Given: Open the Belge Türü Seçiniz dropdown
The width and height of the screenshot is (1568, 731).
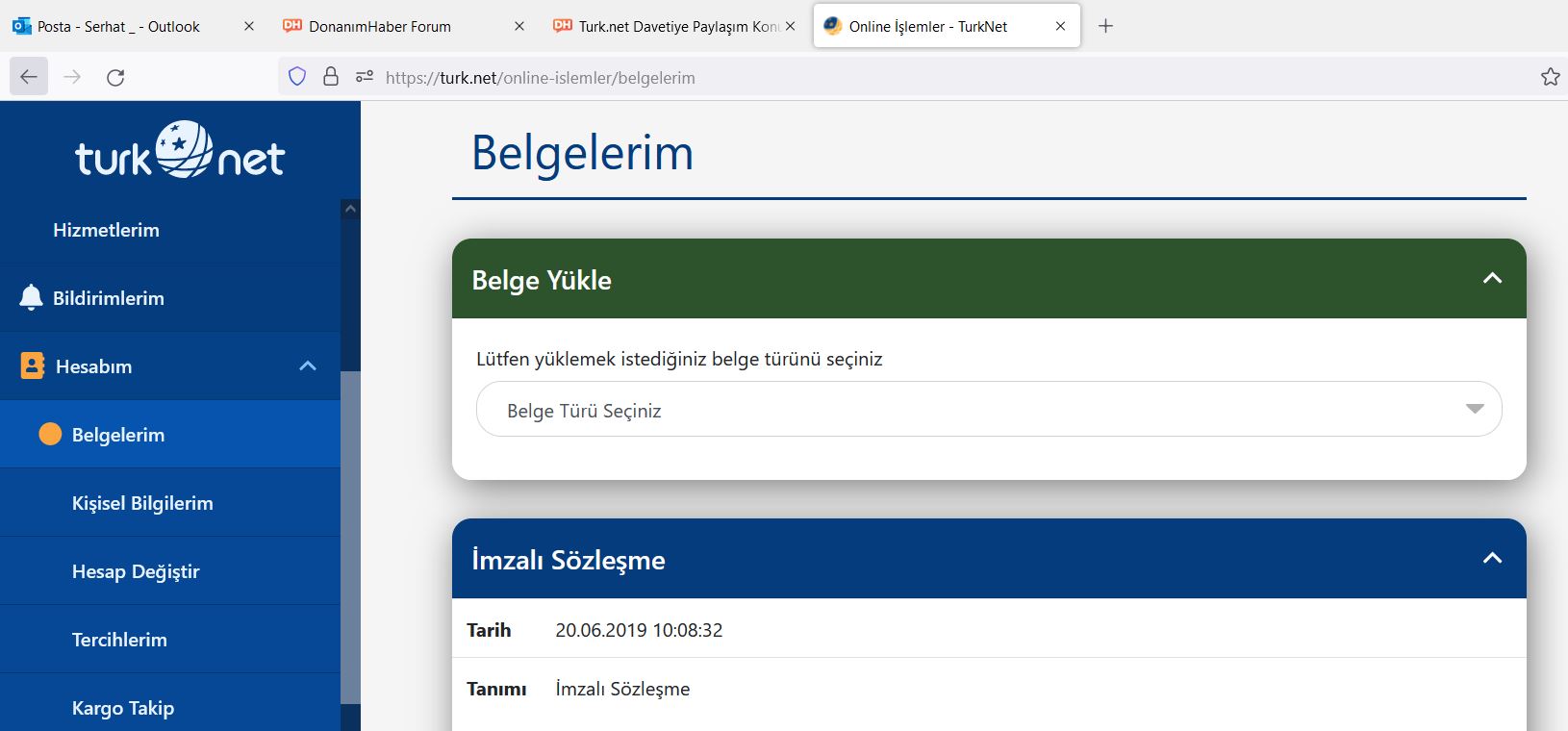Looking at the screenshot, I should 989,410.
